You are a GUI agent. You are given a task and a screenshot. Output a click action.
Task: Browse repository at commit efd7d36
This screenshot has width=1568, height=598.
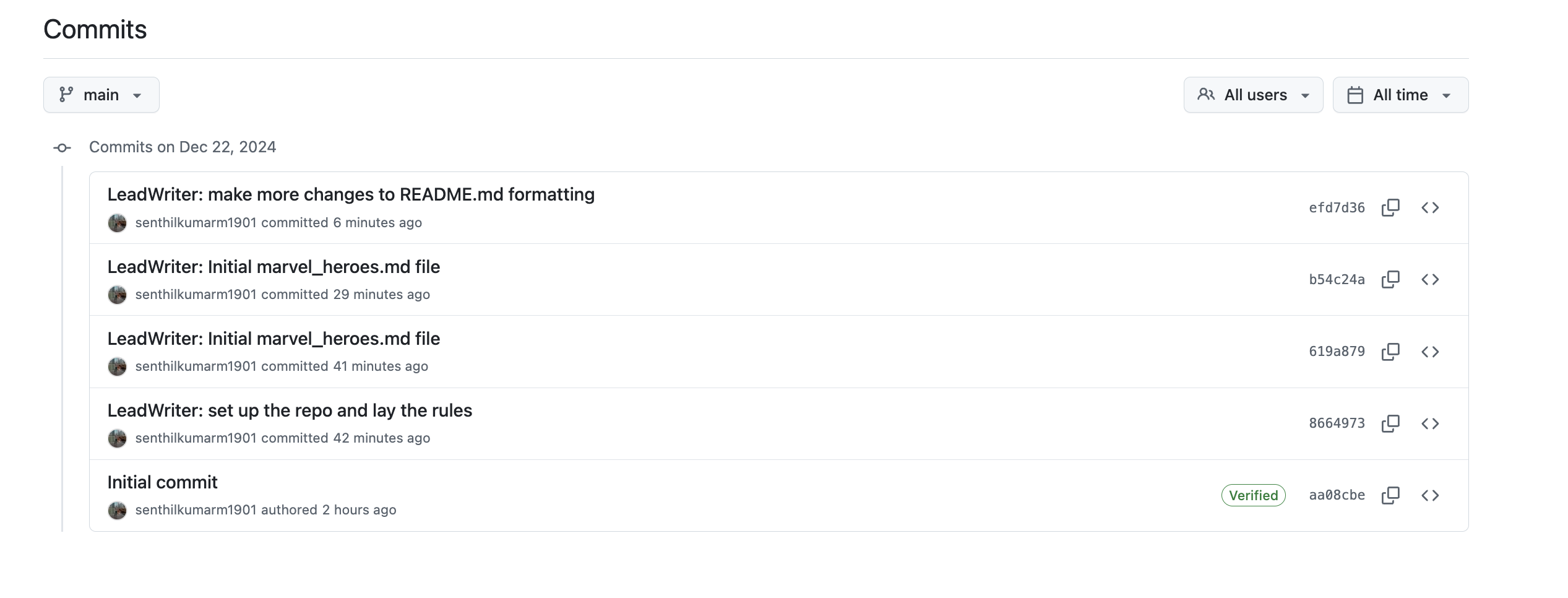[x=1430, y=207]
